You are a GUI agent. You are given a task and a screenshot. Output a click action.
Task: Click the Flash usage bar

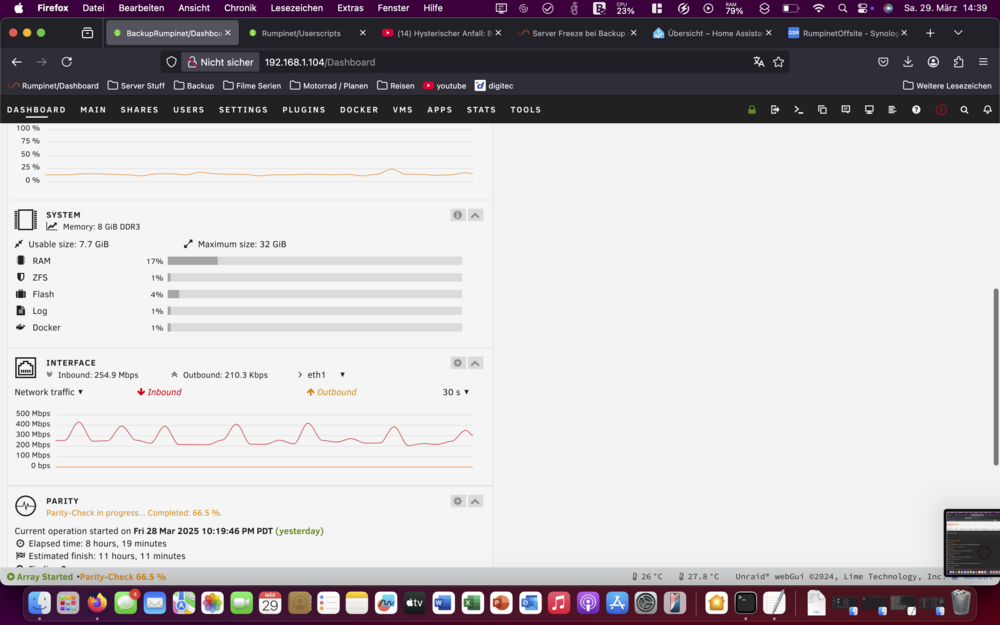315,294
